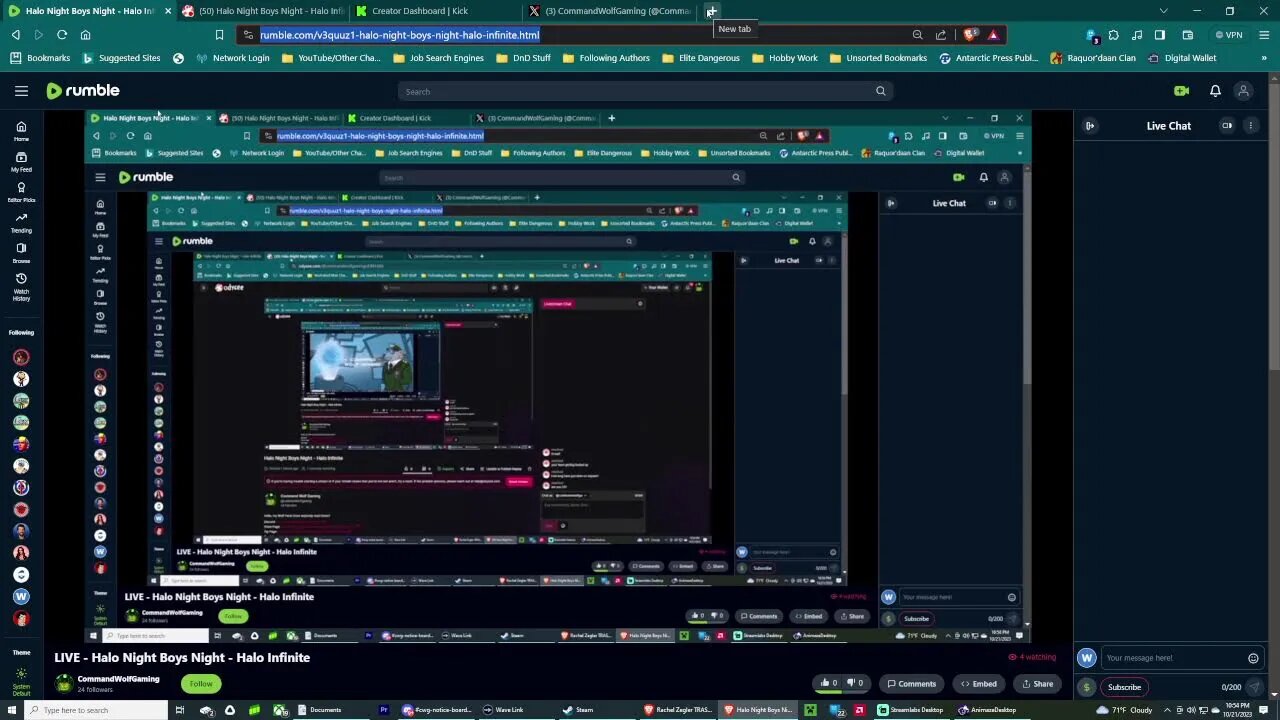Go back with the browser back arrow
The height and width of the screenshot is (720, 1280).
pos(16,35)
